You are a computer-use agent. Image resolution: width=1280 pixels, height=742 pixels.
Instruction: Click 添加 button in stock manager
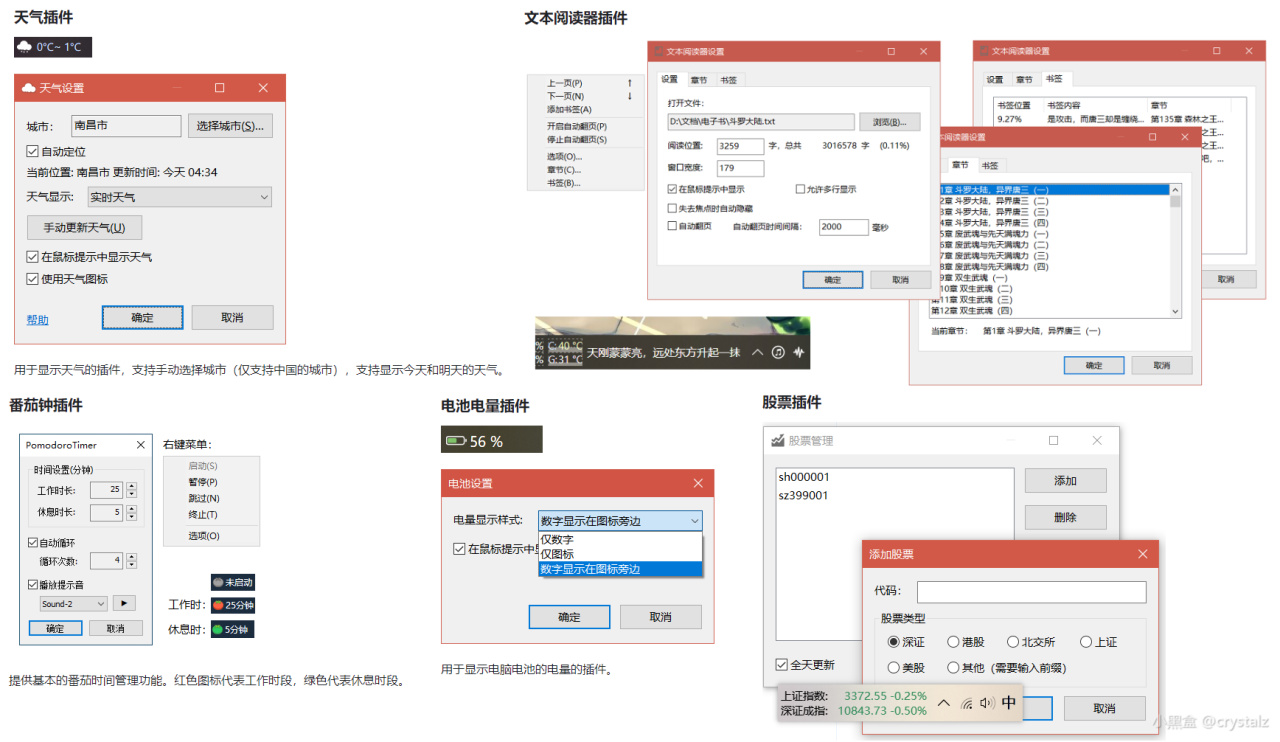(x=1066, y=481)
